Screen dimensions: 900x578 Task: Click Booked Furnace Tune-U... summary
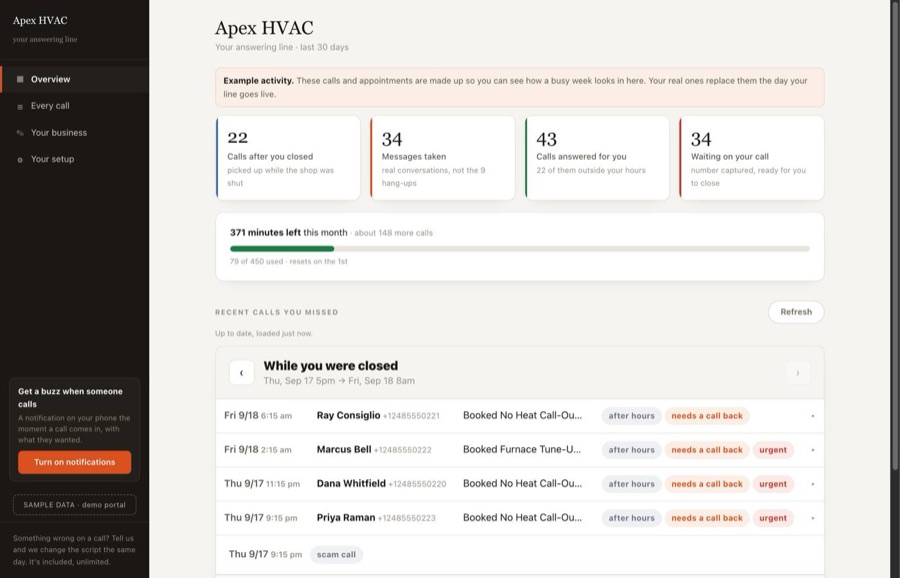[x=522, y=449]
